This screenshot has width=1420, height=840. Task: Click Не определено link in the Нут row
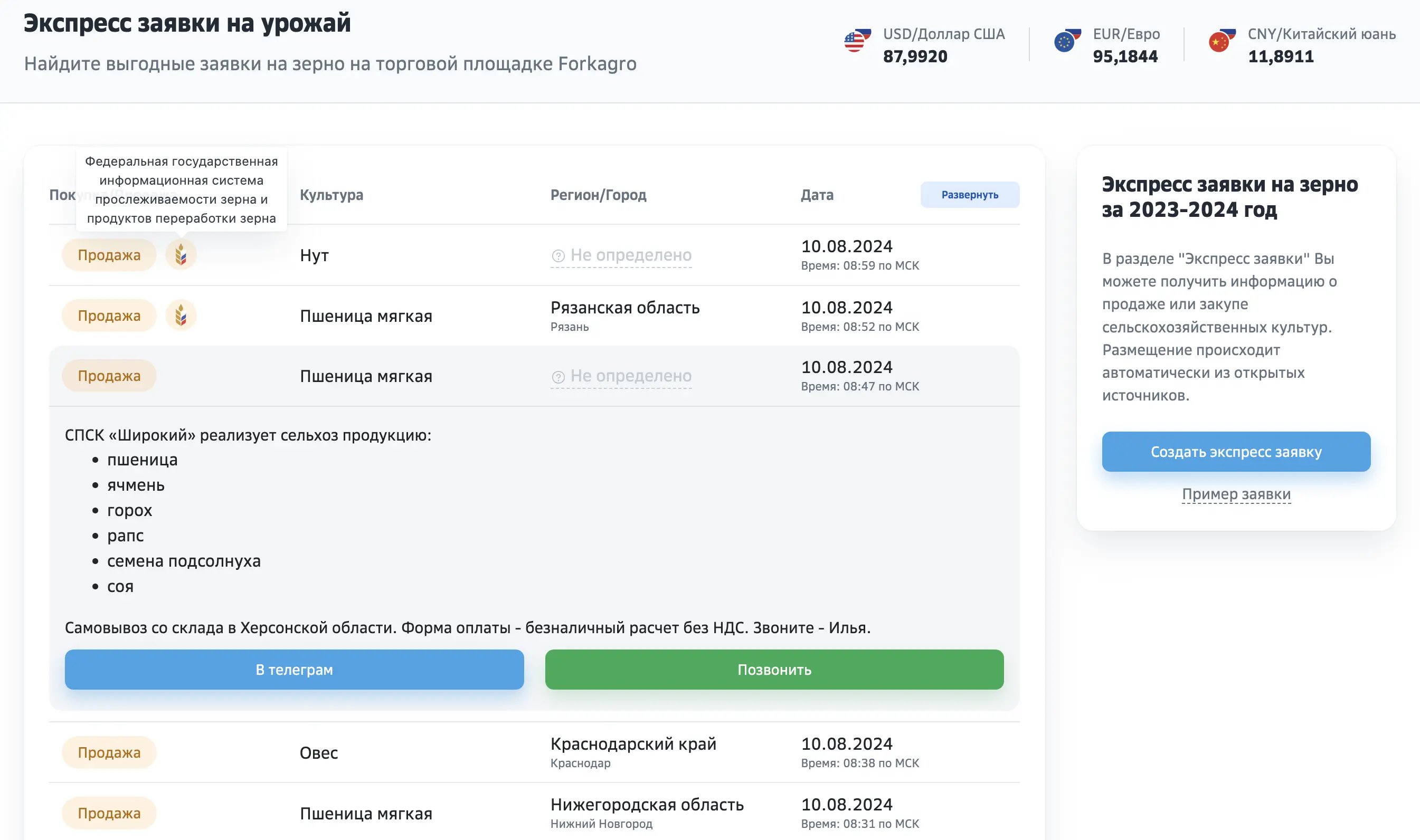621,255
